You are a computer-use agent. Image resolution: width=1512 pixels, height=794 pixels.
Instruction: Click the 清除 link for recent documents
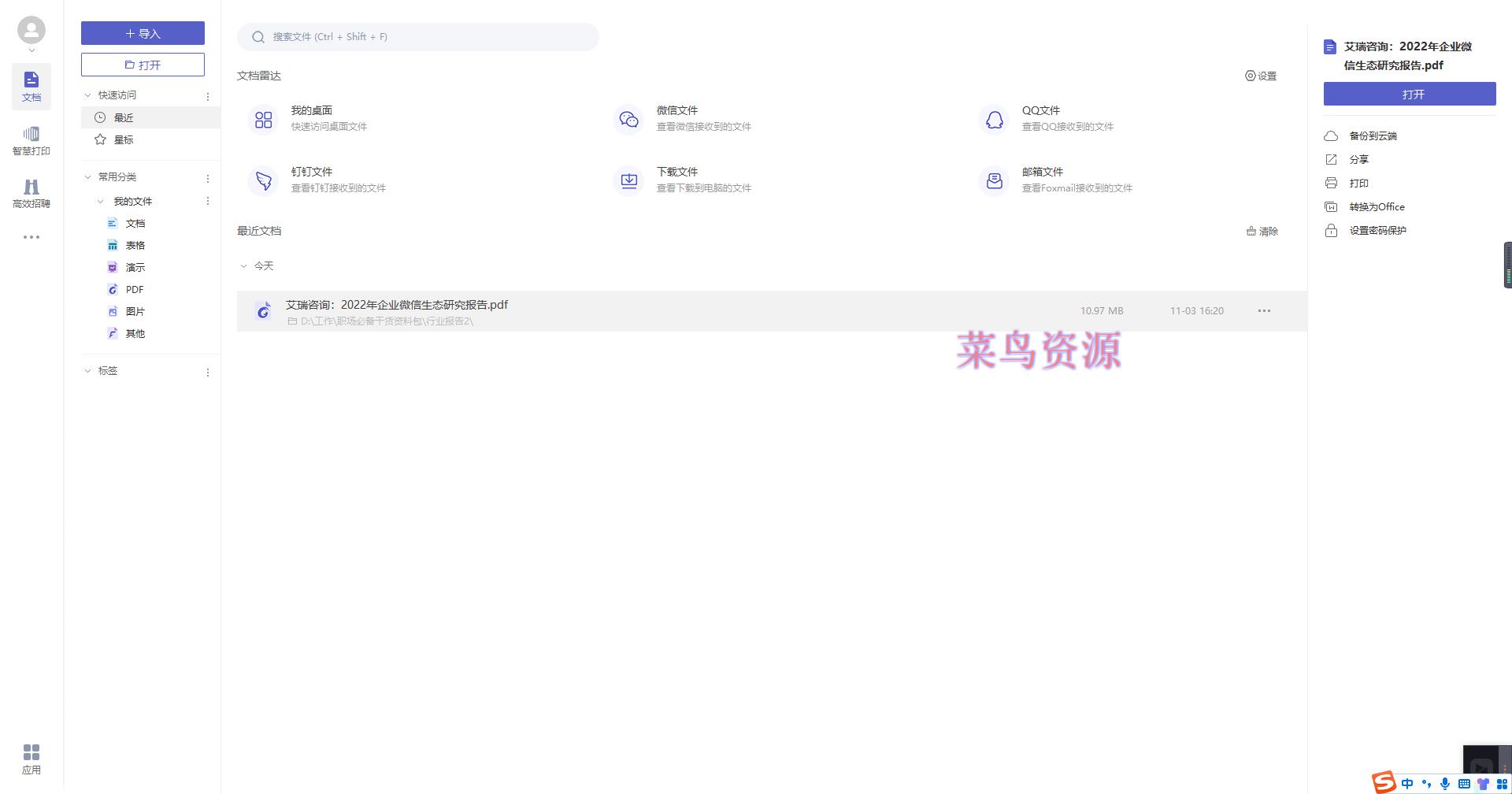(1262, 231)
